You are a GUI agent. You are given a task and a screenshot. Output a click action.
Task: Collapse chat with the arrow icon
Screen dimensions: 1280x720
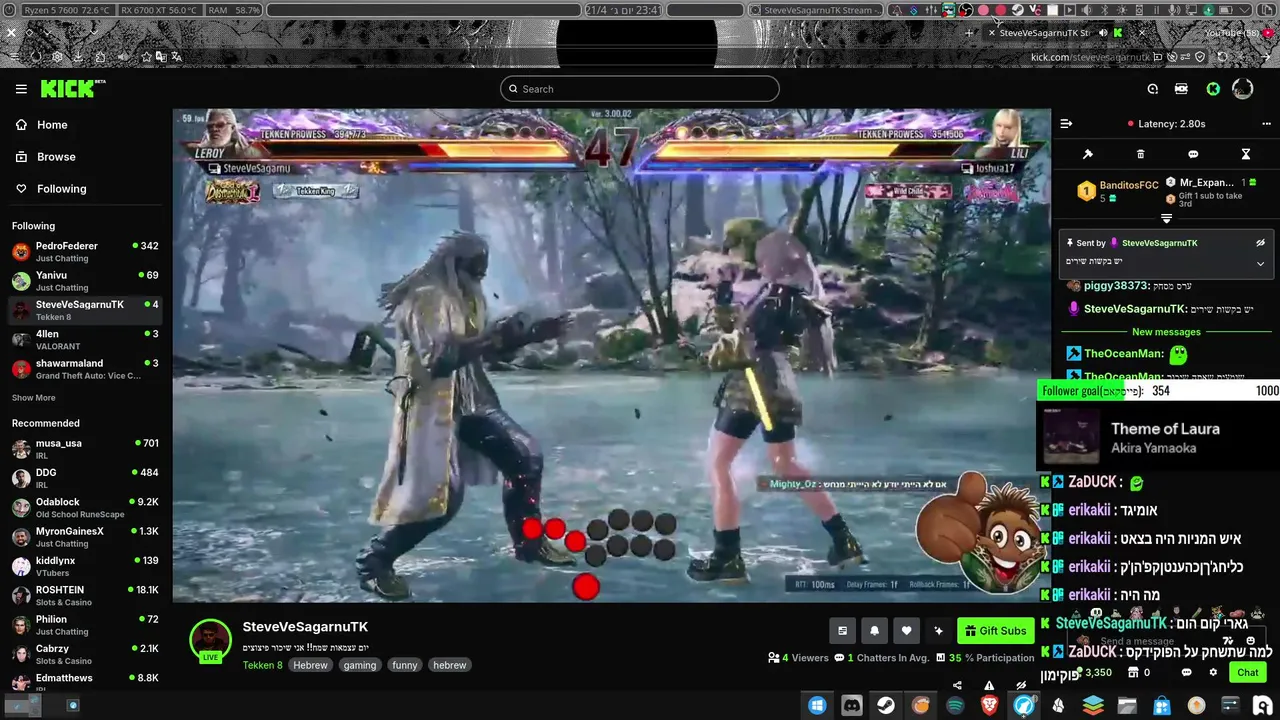[x=1066, y=124]
